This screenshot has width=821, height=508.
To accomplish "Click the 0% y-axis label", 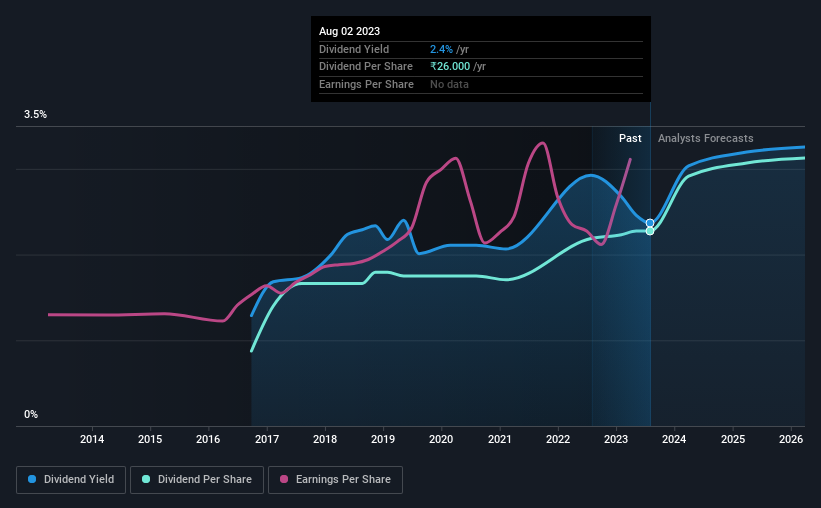I will pyautogui.click(x=31, y=415).
